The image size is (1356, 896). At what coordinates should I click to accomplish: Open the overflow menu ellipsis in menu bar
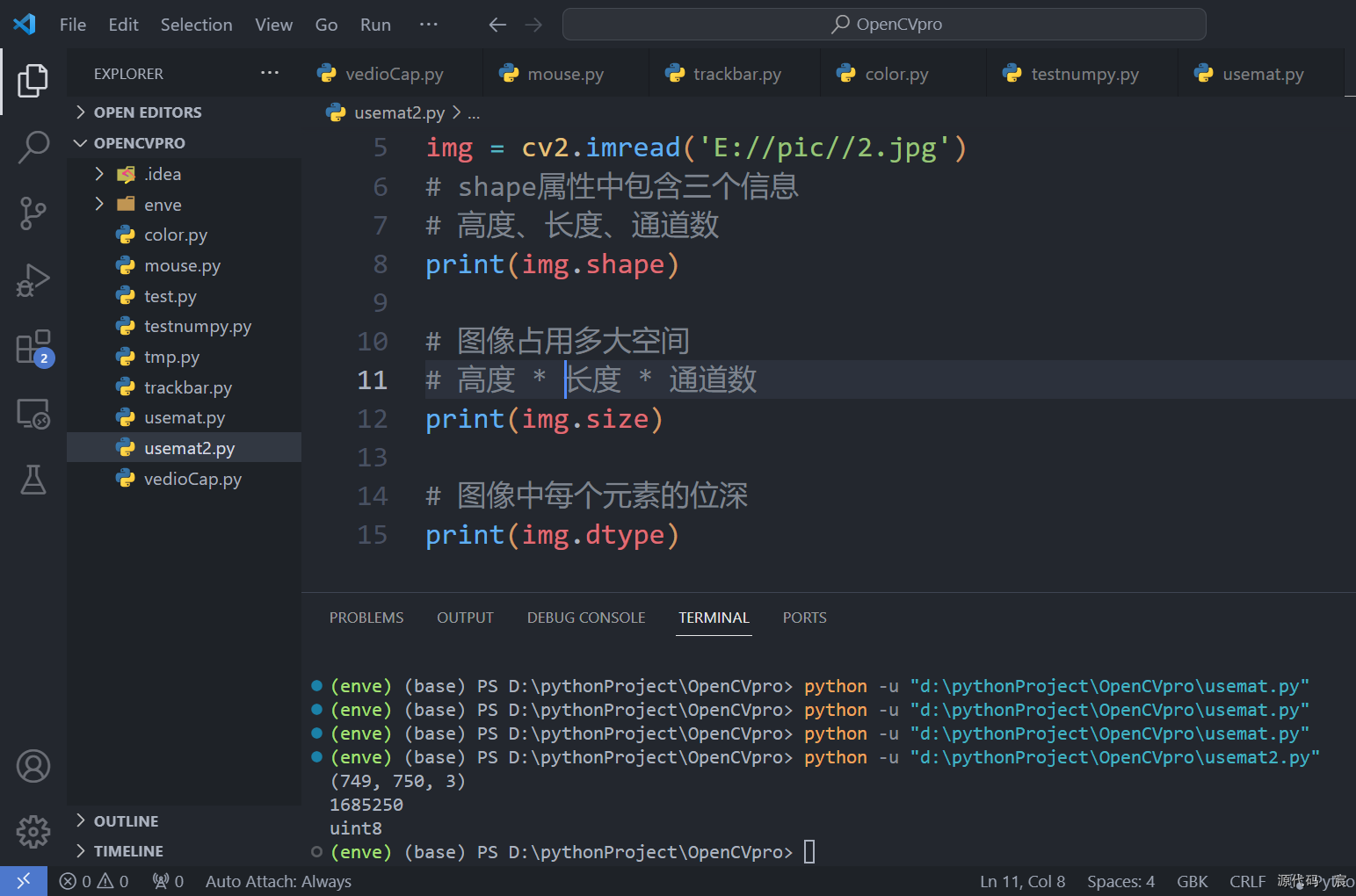tap(428, 25)
